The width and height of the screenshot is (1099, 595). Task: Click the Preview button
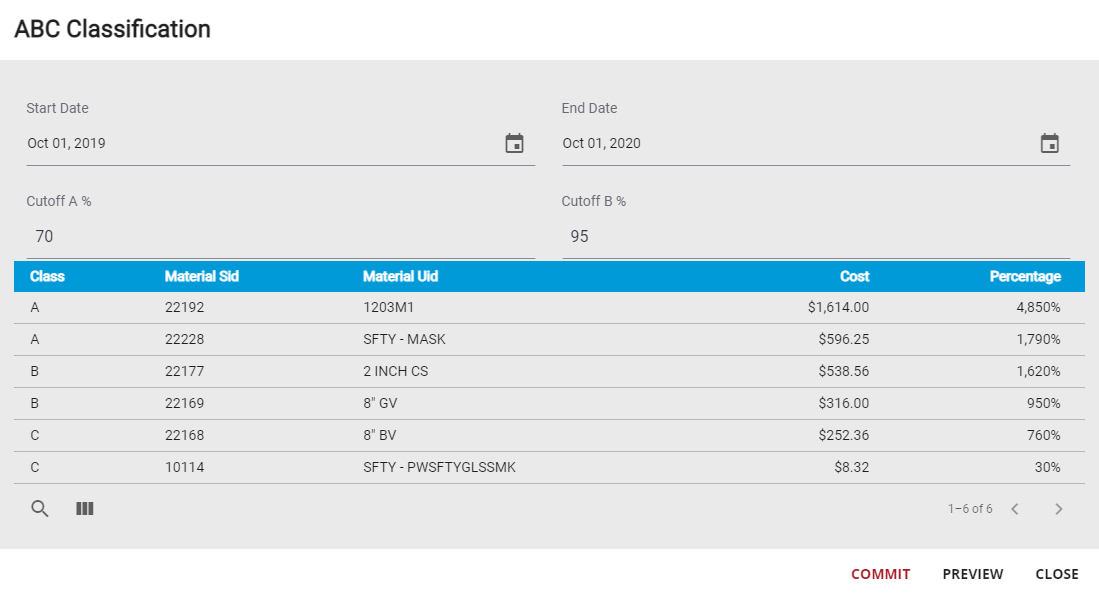(972, 574)
